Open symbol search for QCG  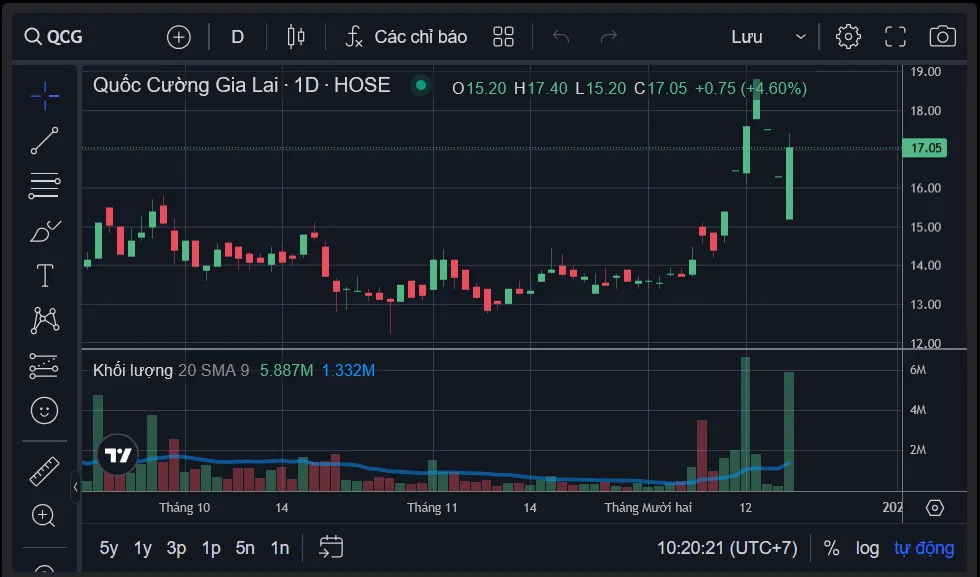point(54,37)
